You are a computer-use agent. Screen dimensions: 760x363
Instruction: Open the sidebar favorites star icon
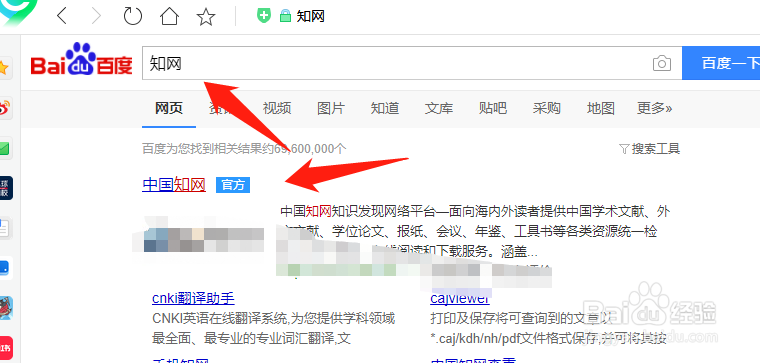tap(4, 68)
